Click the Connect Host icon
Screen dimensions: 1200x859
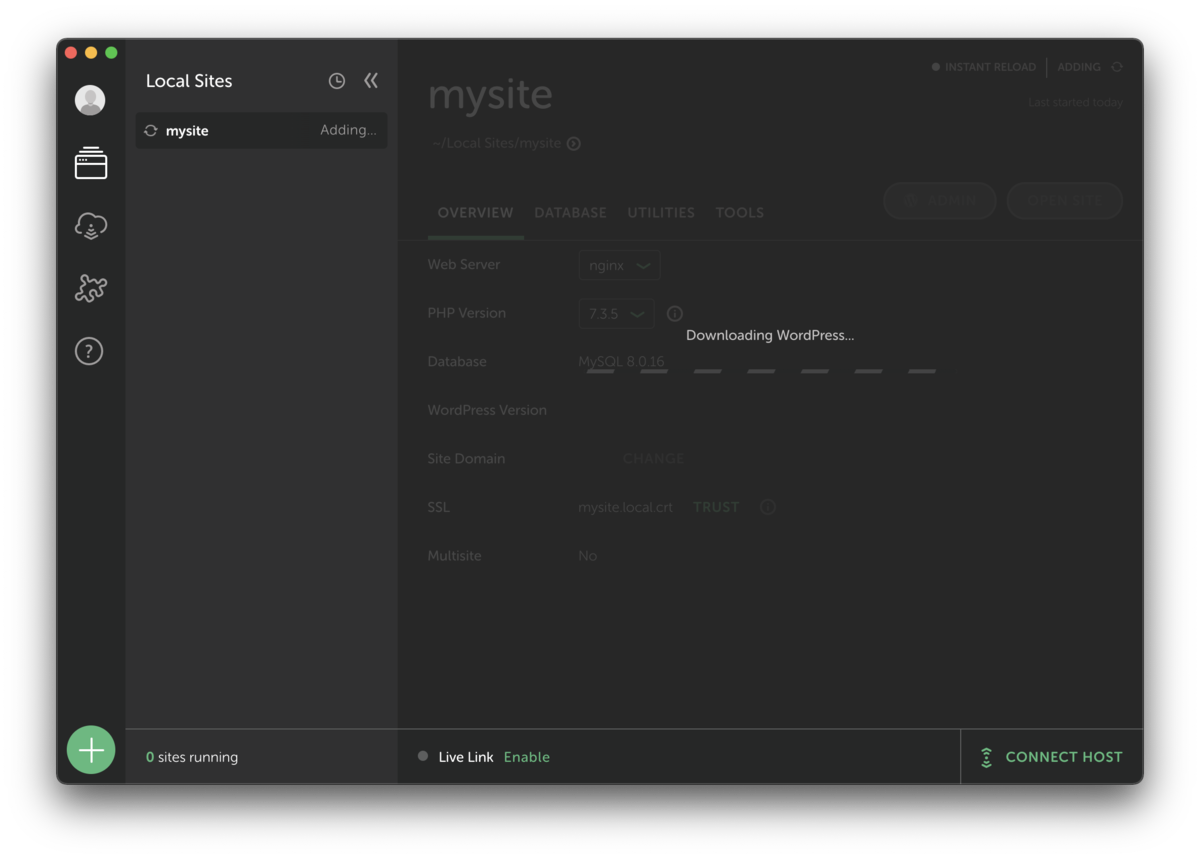[986, 757]
